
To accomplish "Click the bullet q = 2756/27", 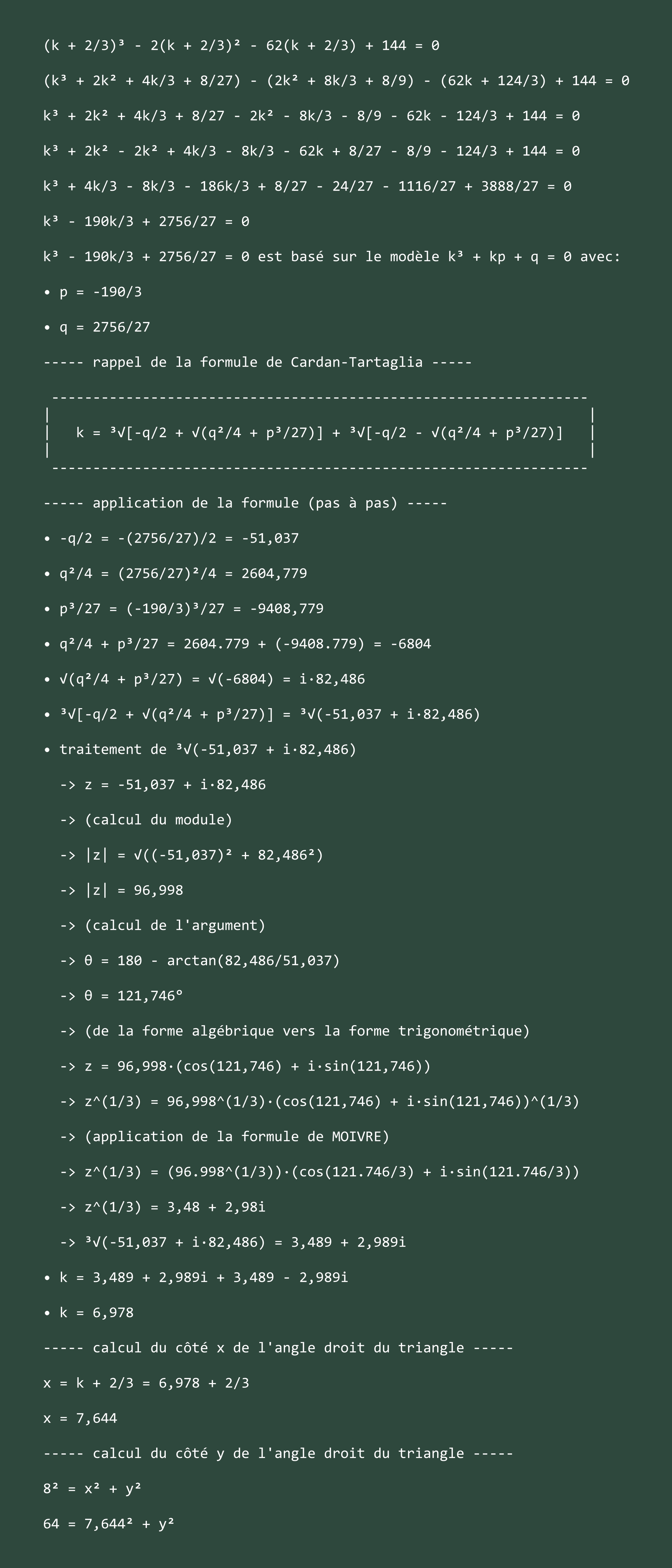I will 97,327.
